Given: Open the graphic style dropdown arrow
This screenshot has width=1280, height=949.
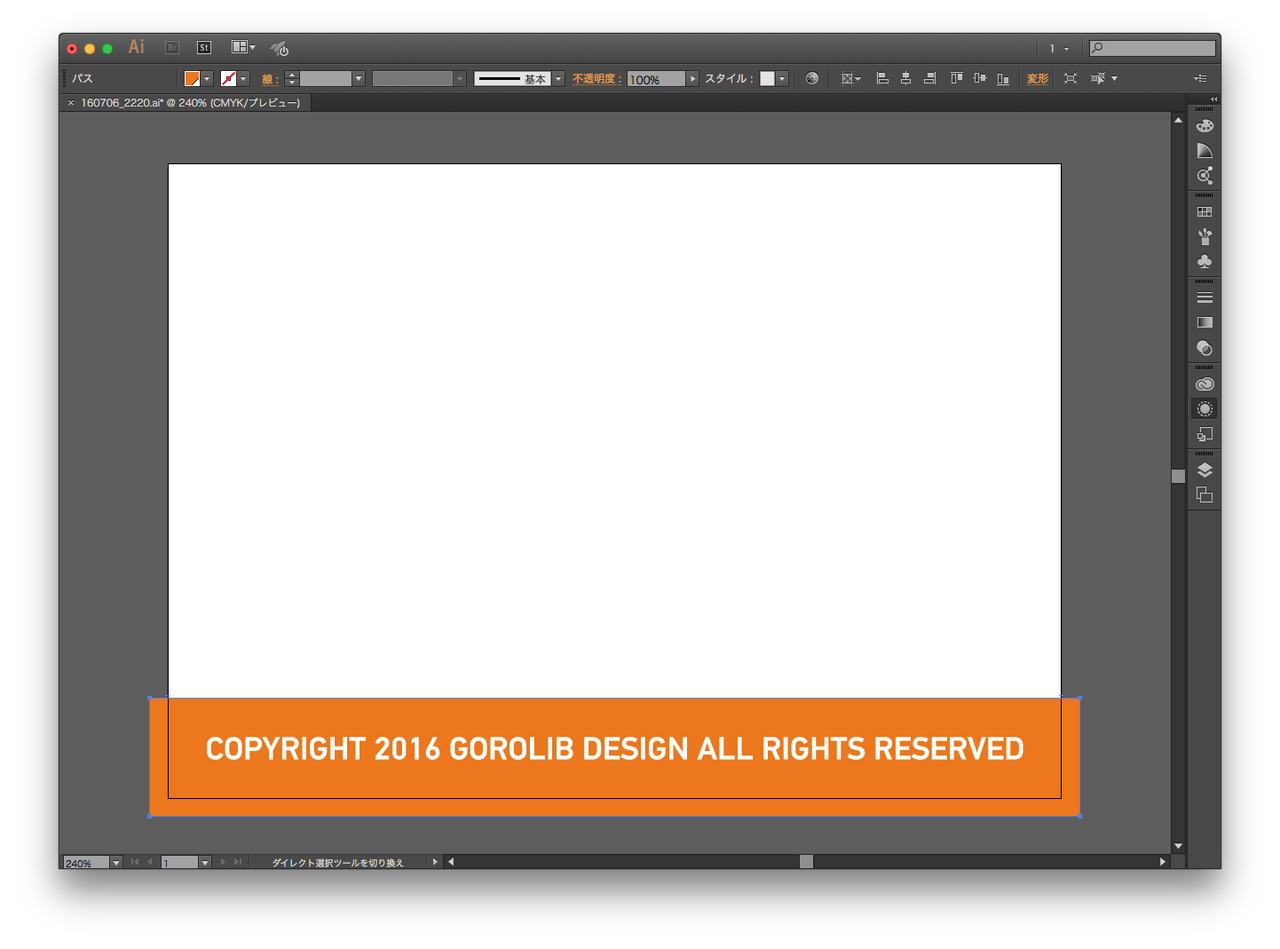Looking at the screenshot, I should [781, 78].
